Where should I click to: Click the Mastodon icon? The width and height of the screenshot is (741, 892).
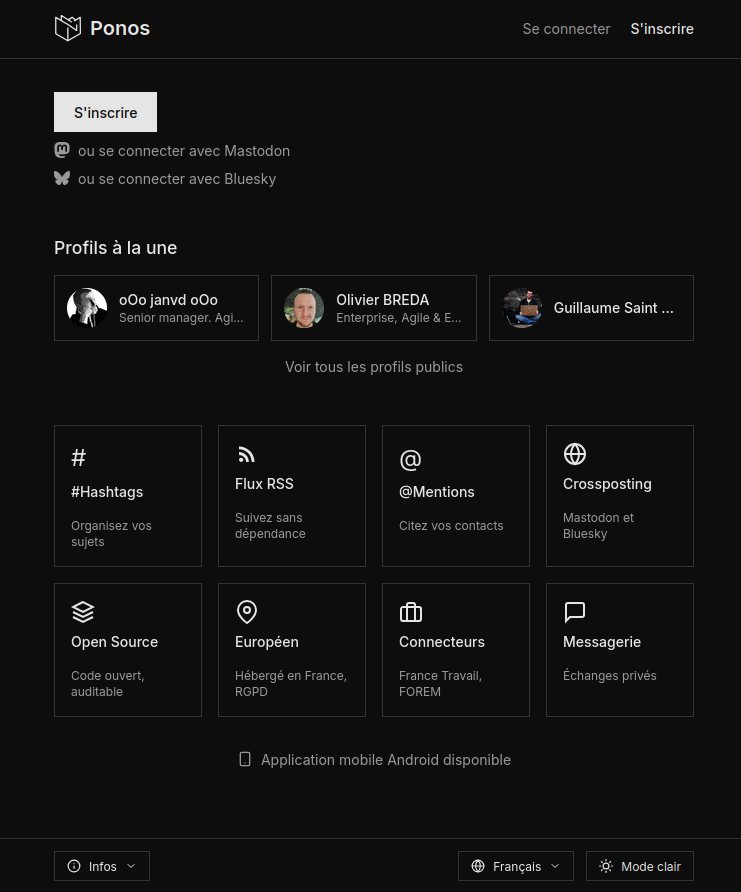pyautogui.click(x=62, y=151)
